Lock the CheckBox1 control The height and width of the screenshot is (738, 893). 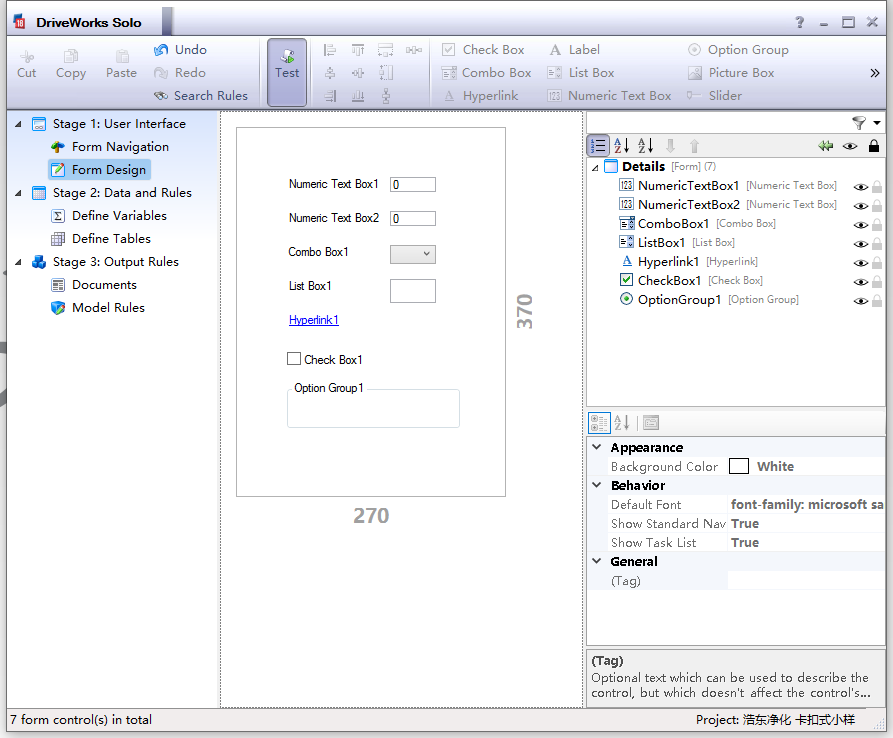(x=877, y=281)
